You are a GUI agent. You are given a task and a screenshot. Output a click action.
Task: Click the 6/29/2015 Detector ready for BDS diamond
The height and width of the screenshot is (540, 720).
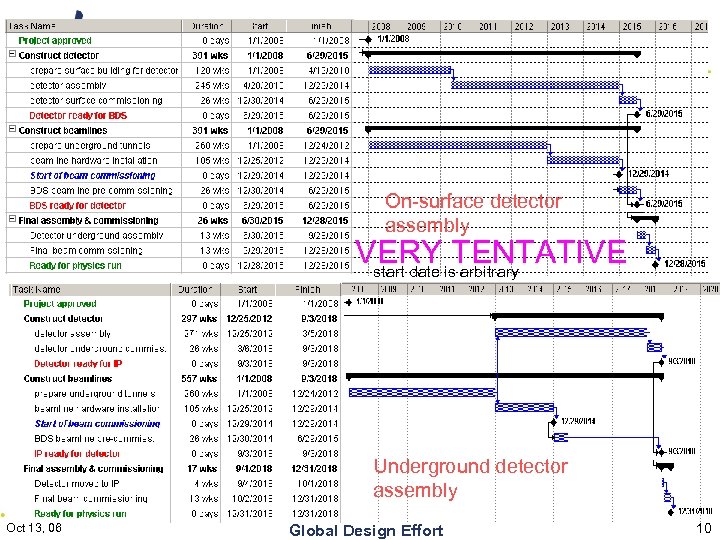click(637, 114)
